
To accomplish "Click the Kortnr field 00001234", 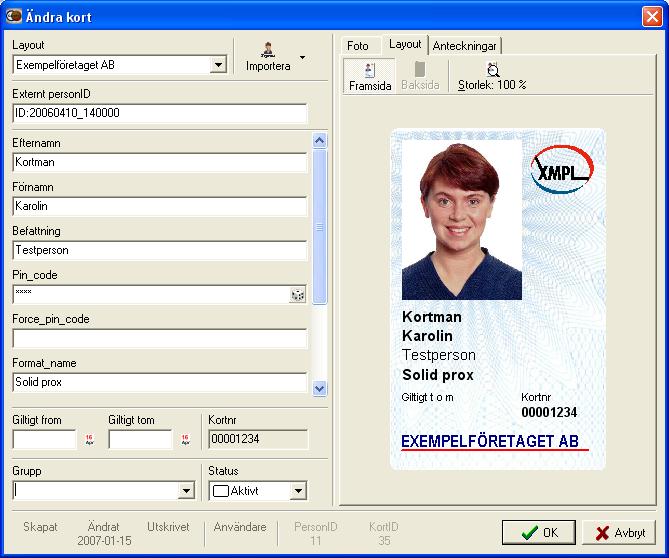I will coord(258,439).
